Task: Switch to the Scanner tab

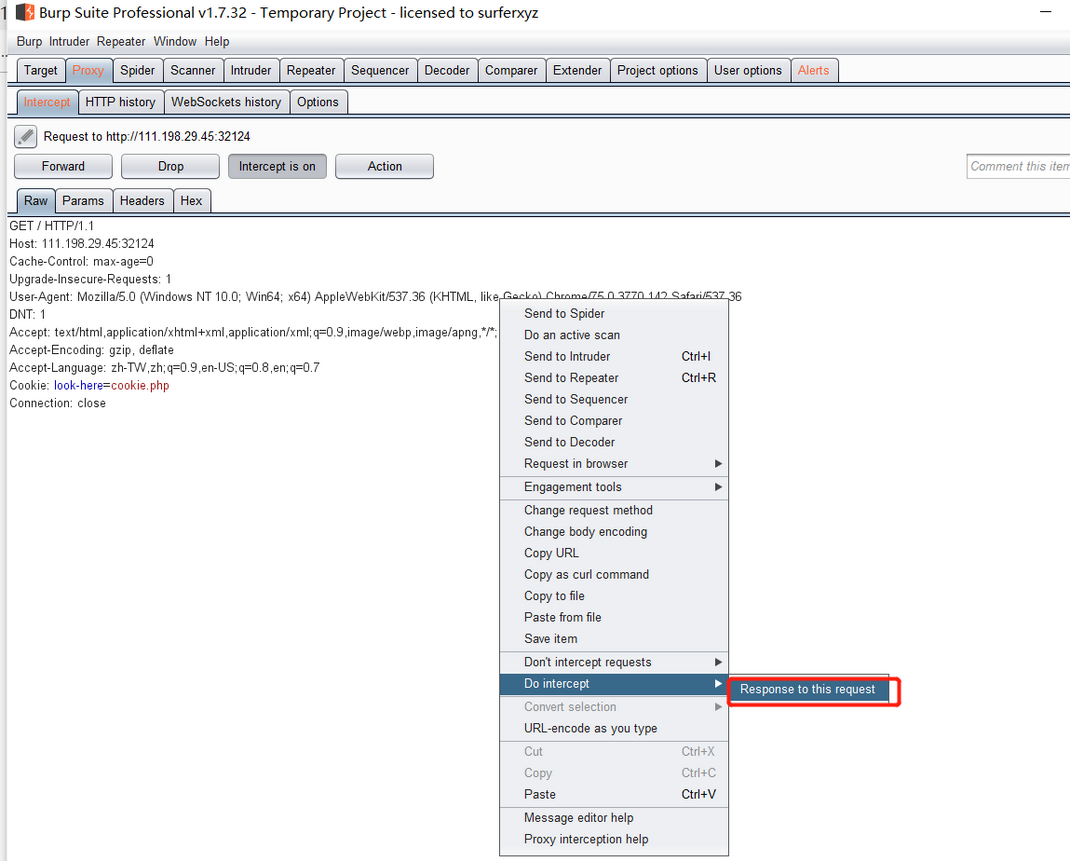Action: [193, 70]
